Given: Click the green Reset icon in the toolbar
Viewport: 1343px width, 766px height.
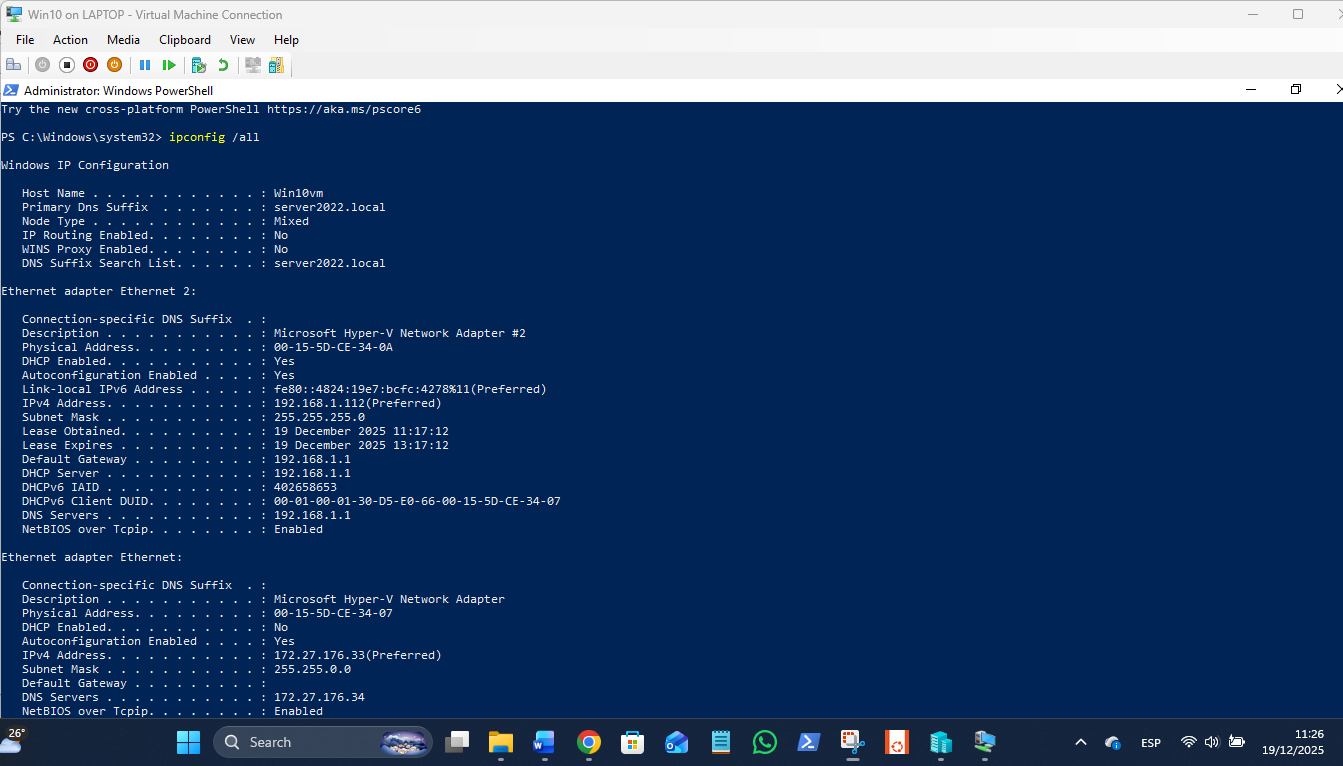Looking at the screenshot, I should point(169,65).
